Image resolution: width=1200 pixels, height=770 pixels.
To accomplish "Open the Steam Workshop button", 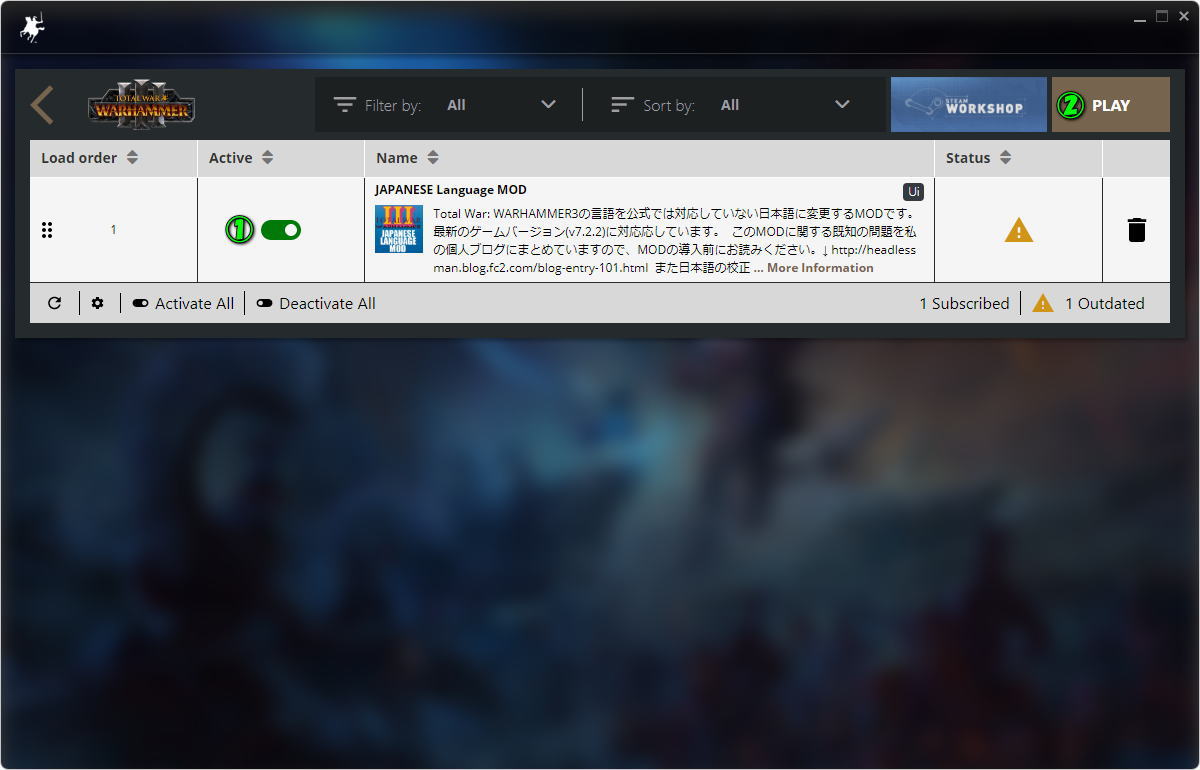I will point(969,105).
